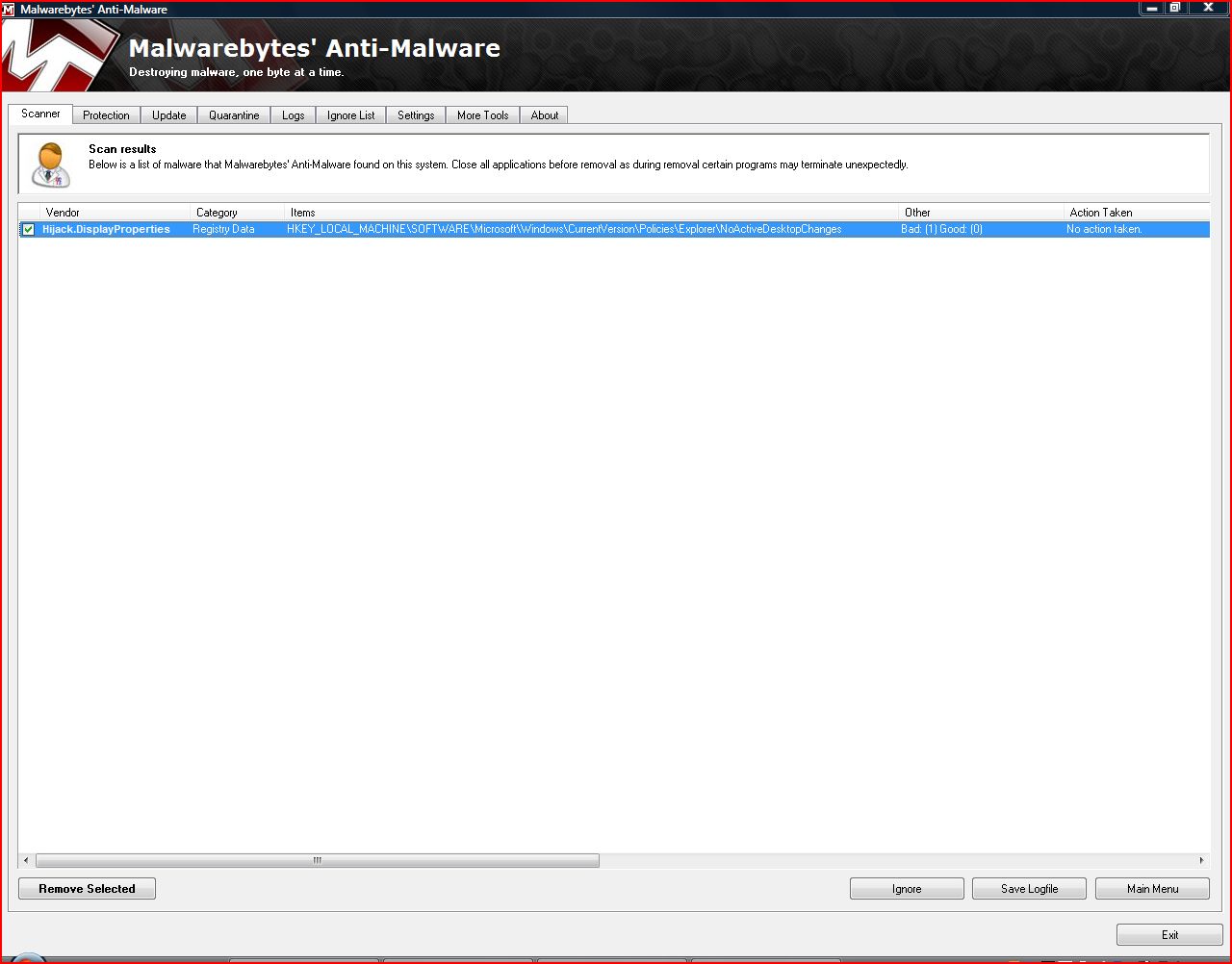Click the HKEY_LOCAL_MACHINE registry path item

tap(564, 230)
